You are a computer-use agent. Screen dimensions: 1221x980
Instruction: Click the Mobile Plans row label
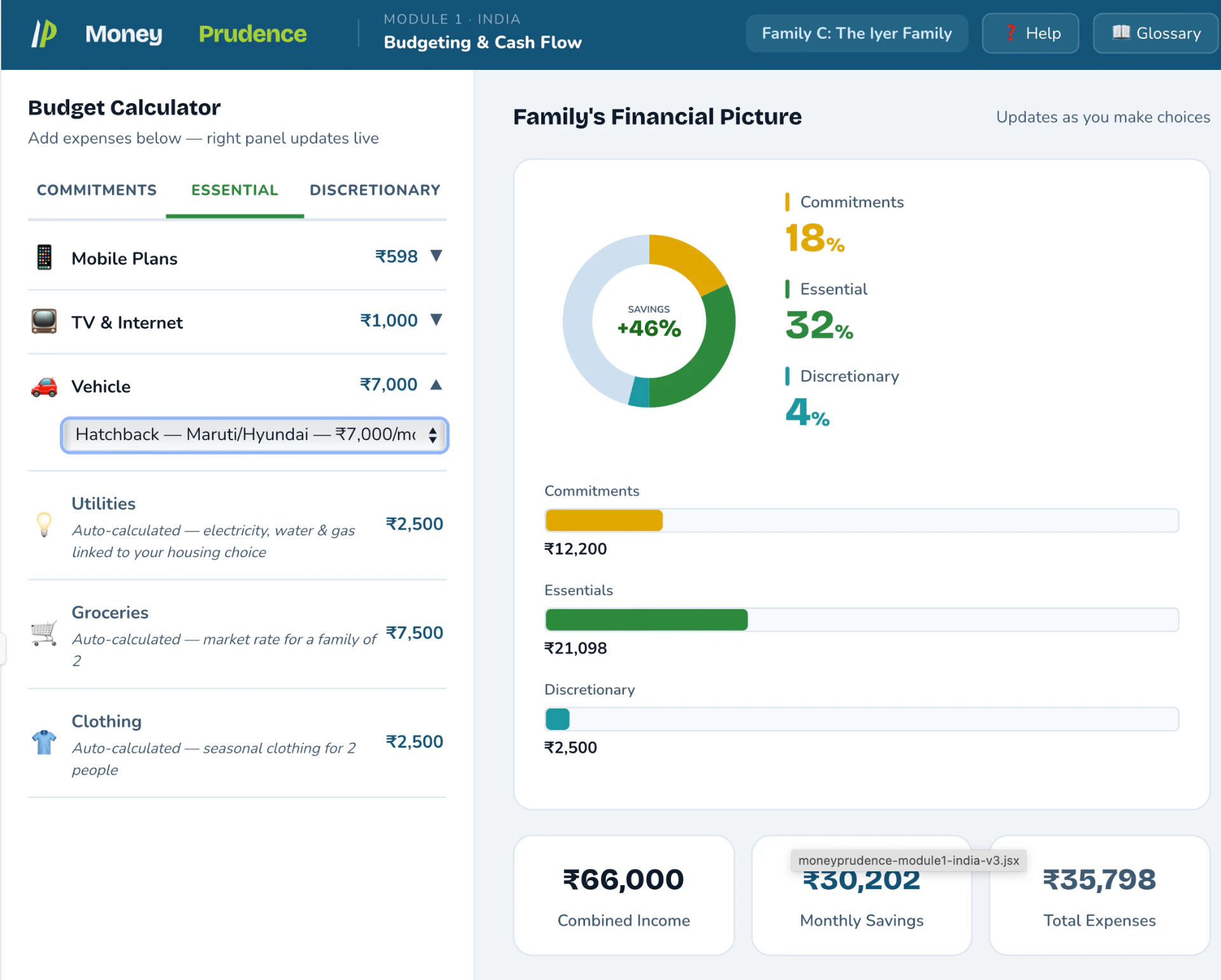[x=125, y=258]
